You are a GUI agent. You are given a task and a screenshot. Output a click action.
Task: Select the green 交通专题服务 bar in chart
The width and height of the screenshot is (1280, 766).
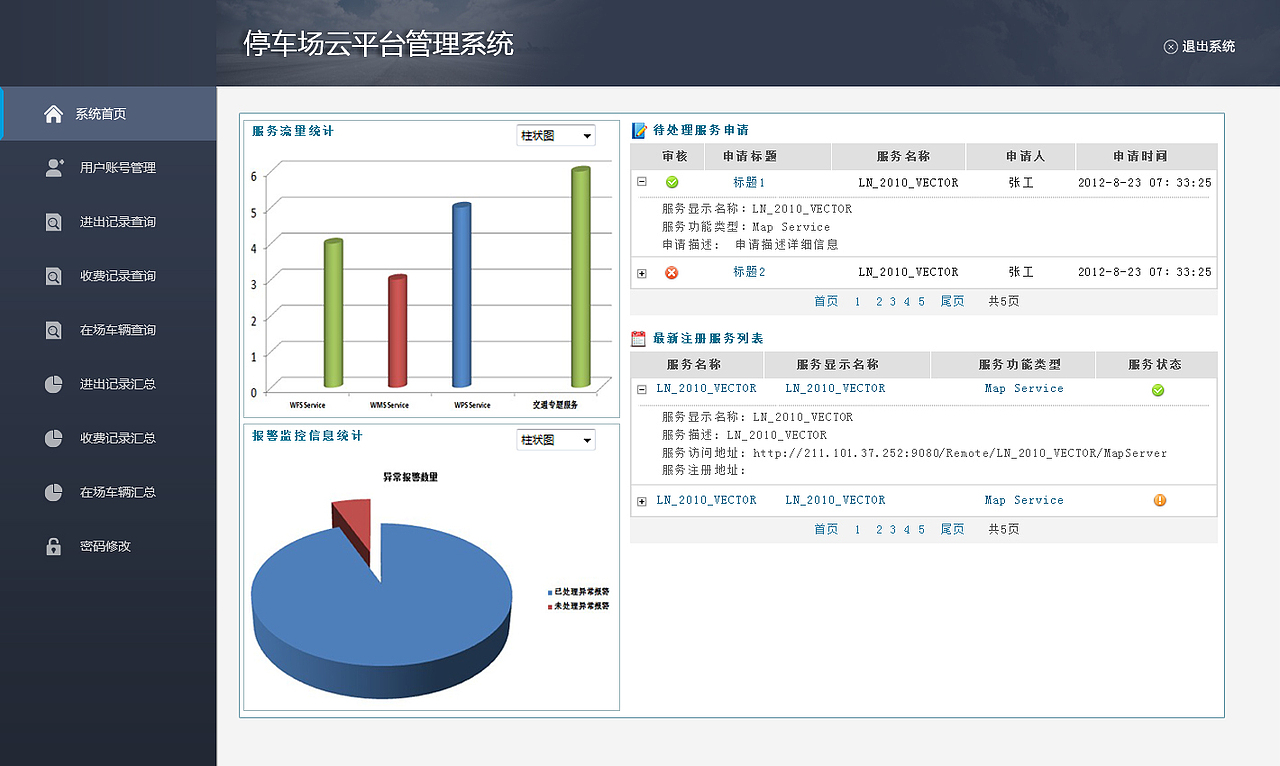[581, 277]
